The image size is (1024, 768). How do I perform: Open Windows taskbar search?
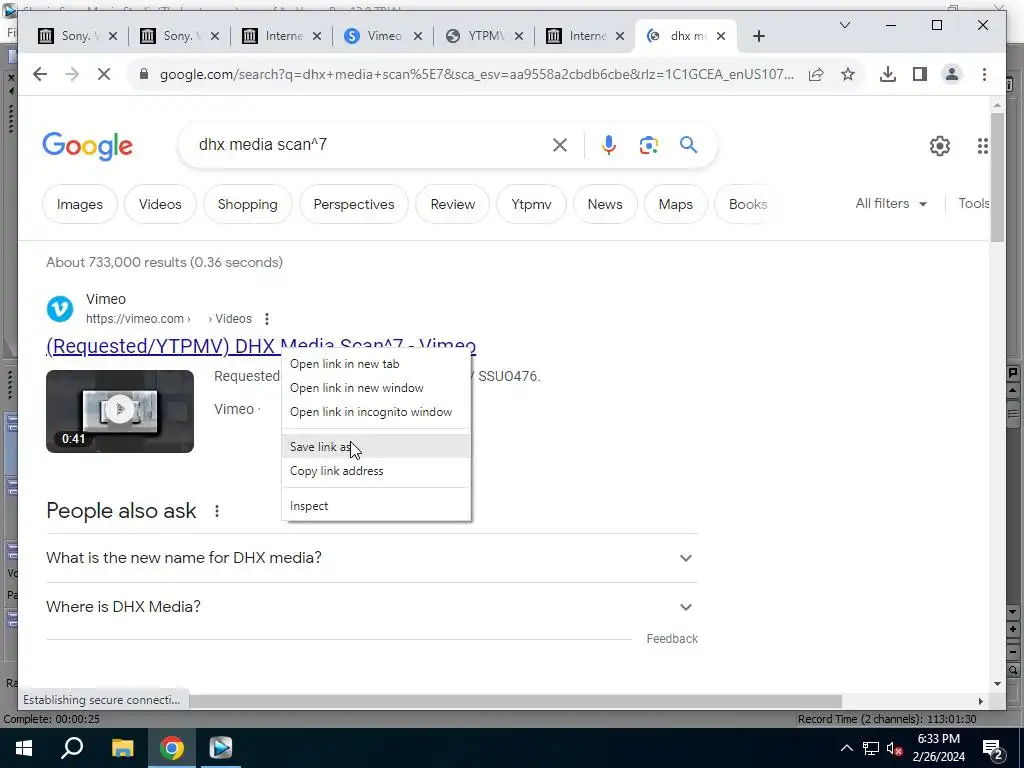tap(72, 748)
